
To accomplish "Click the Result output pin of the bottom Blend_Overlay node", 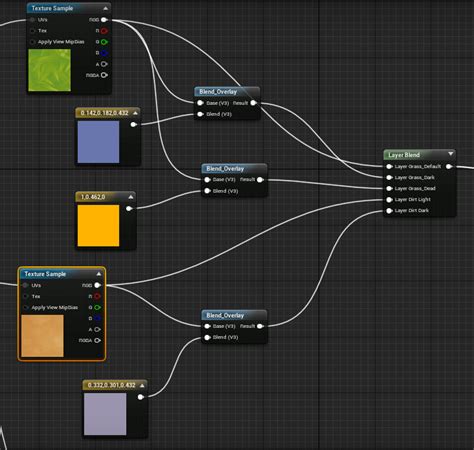I will (260, 326).
